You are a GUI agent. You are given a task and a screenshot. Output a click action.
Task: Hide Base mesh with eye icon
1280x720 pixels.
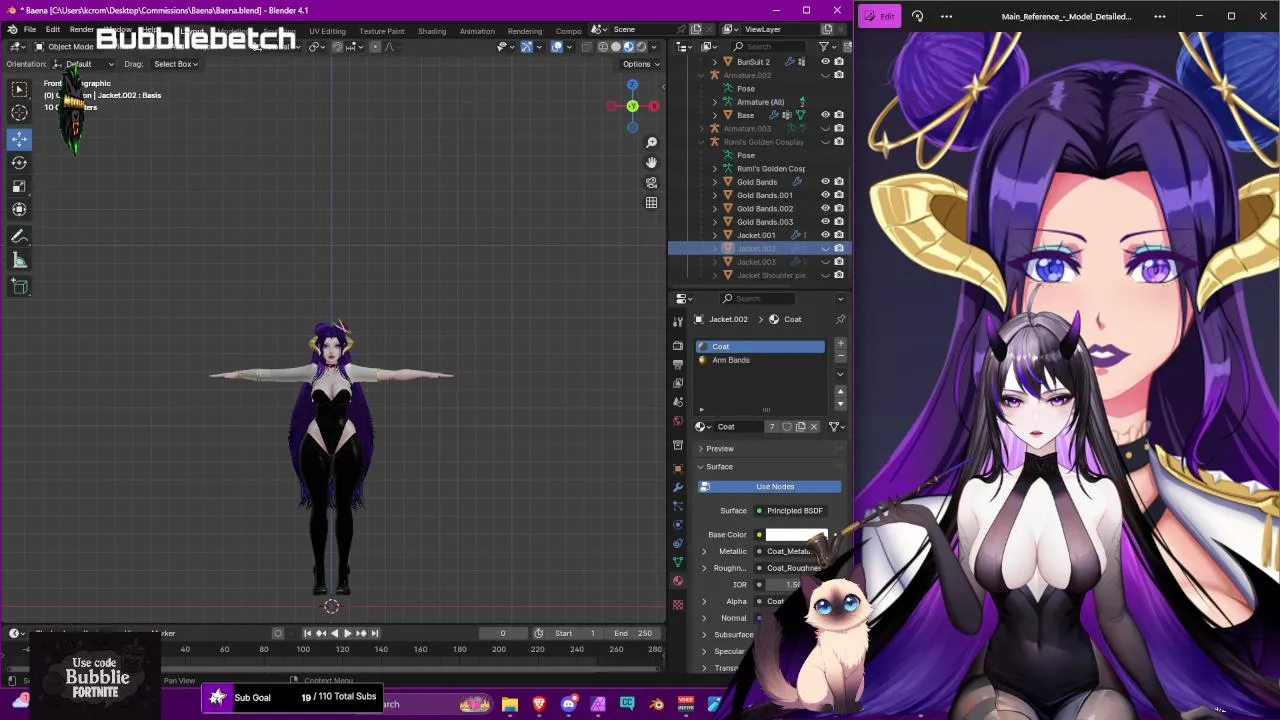(825, 115)
